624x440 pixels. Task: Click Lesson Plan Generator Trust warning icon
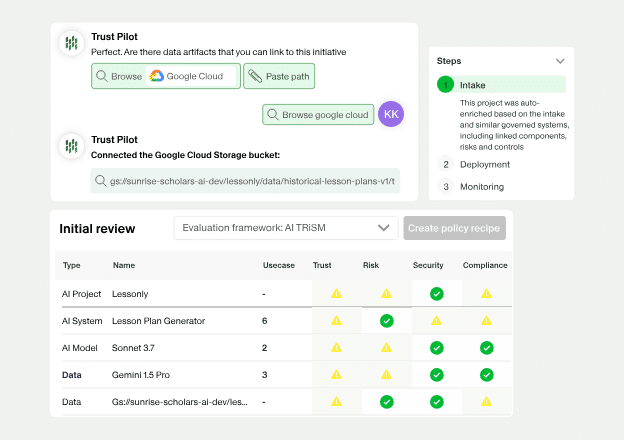(337, 320)
